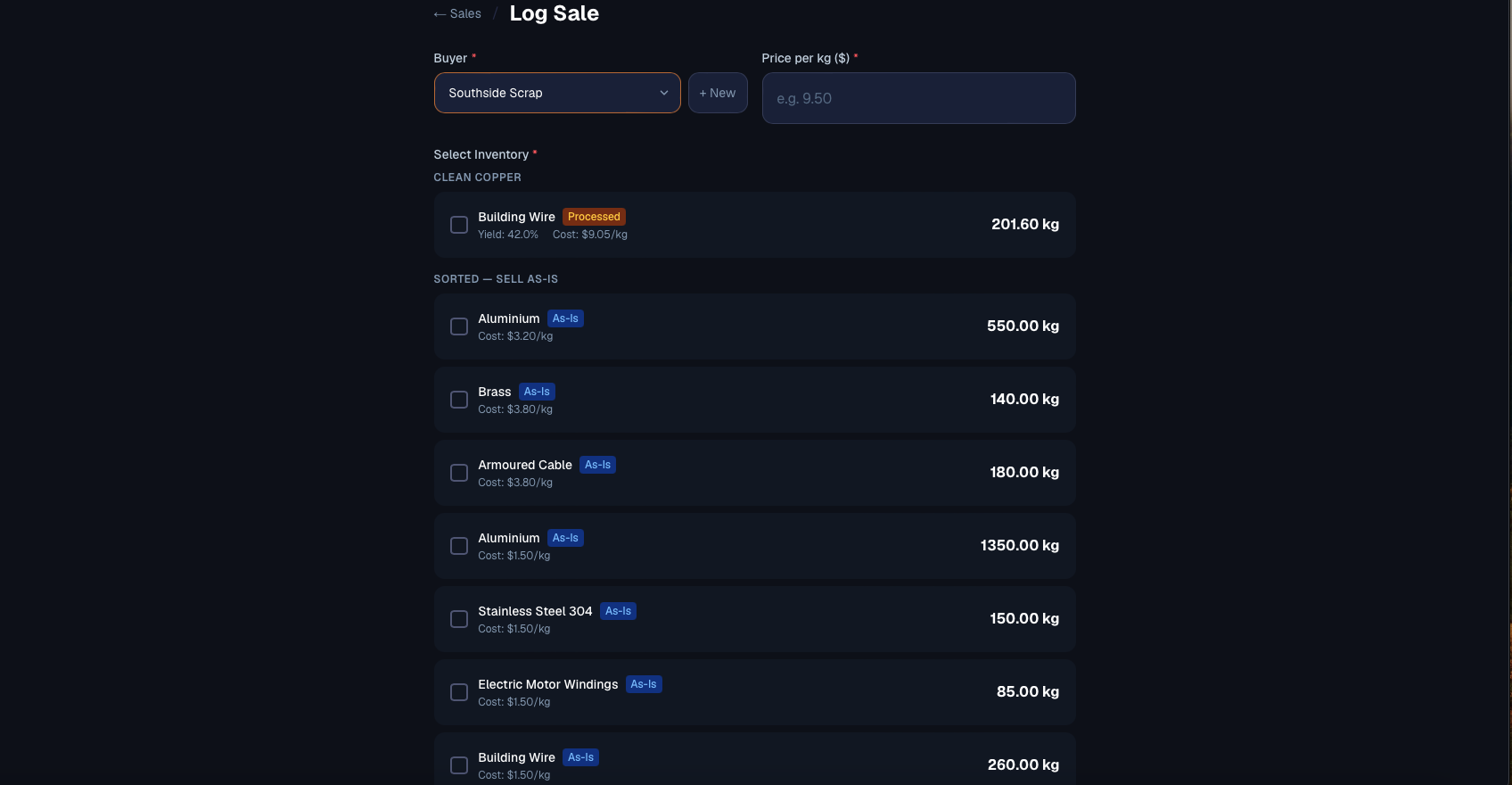The height and width of the screenshot is (785, 1512).
Task: Tick the 260.00 kg Building Wire checkbox
Action: pyautogui.click(x=459, y=765)
